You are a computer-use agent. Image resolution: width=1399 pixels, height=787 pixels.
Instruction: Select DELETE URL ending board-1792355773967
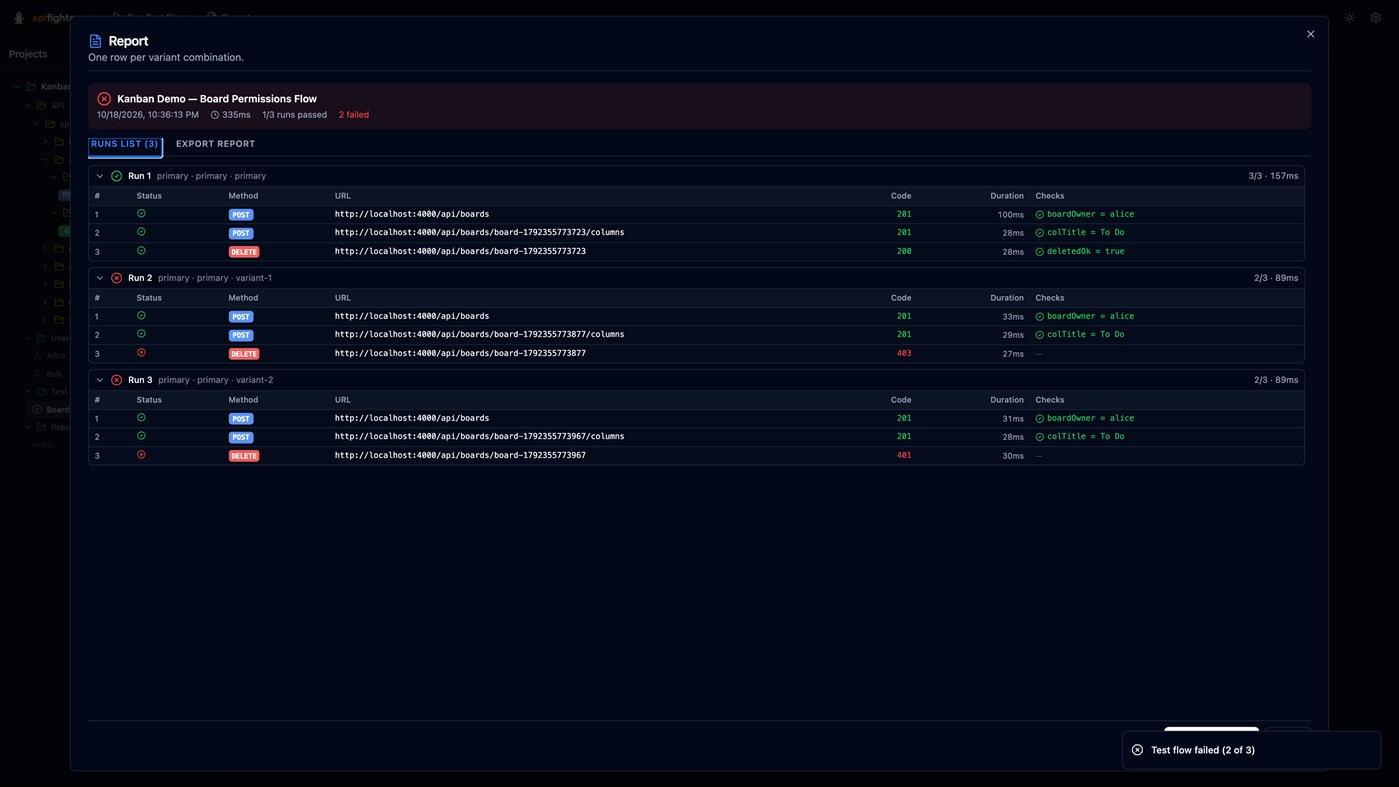click(460, 455)
